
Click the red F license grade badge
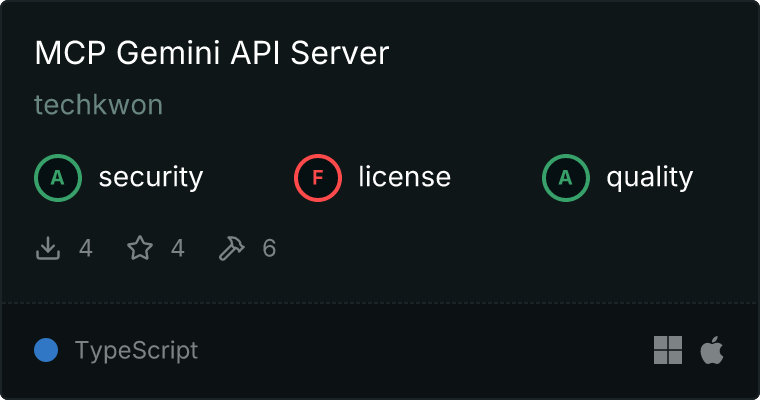click(x=318, y=178)
